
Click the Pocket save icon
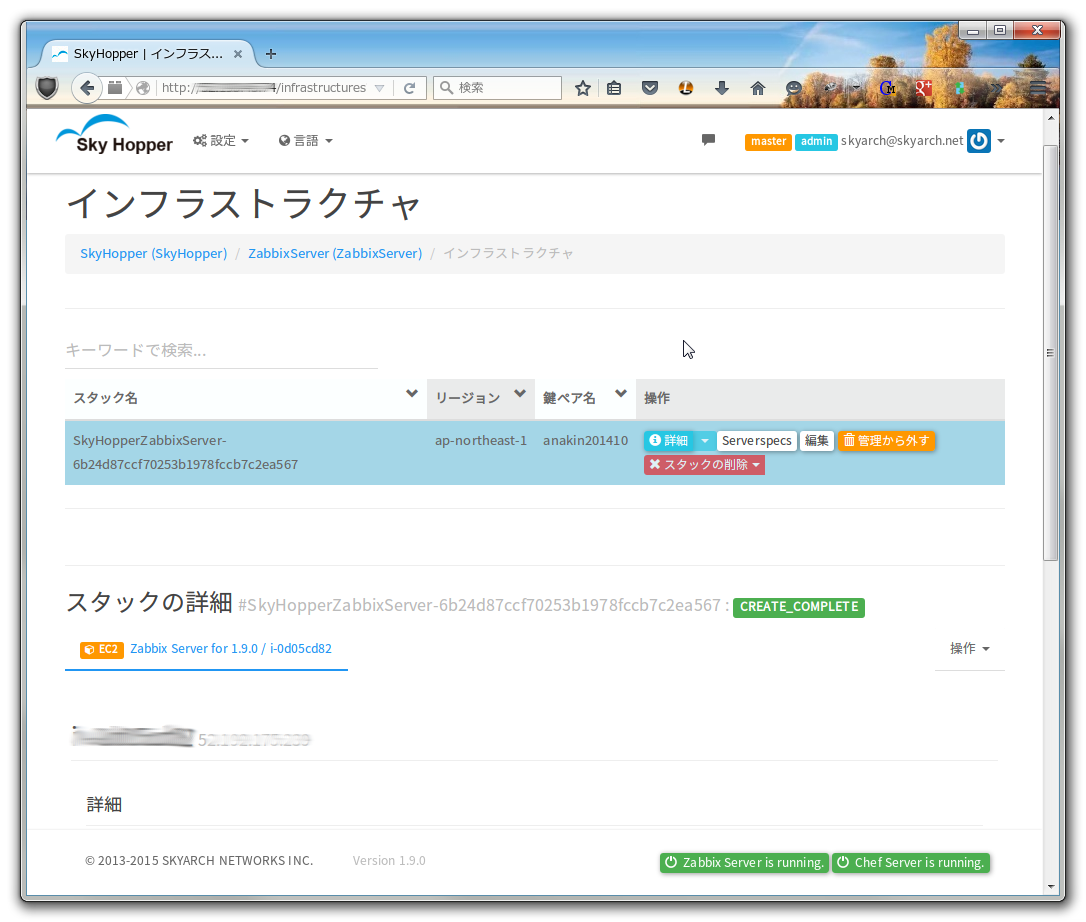point(650,88)
